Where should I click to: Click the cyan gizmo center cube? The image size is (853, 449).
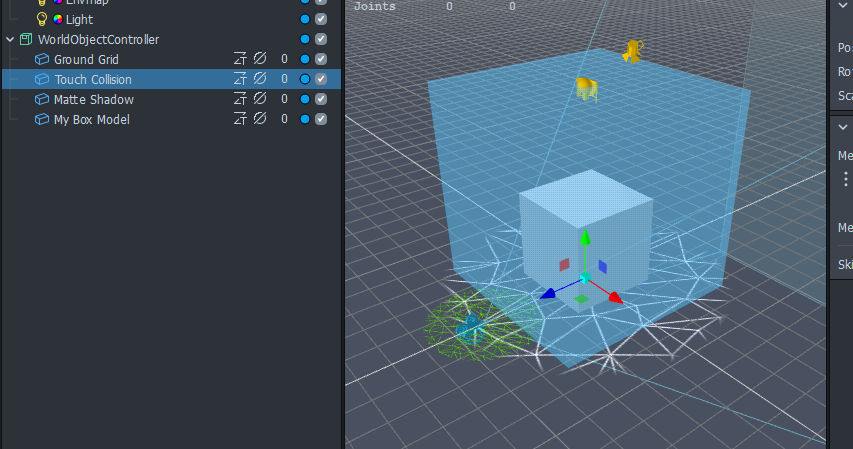(585, 278)
